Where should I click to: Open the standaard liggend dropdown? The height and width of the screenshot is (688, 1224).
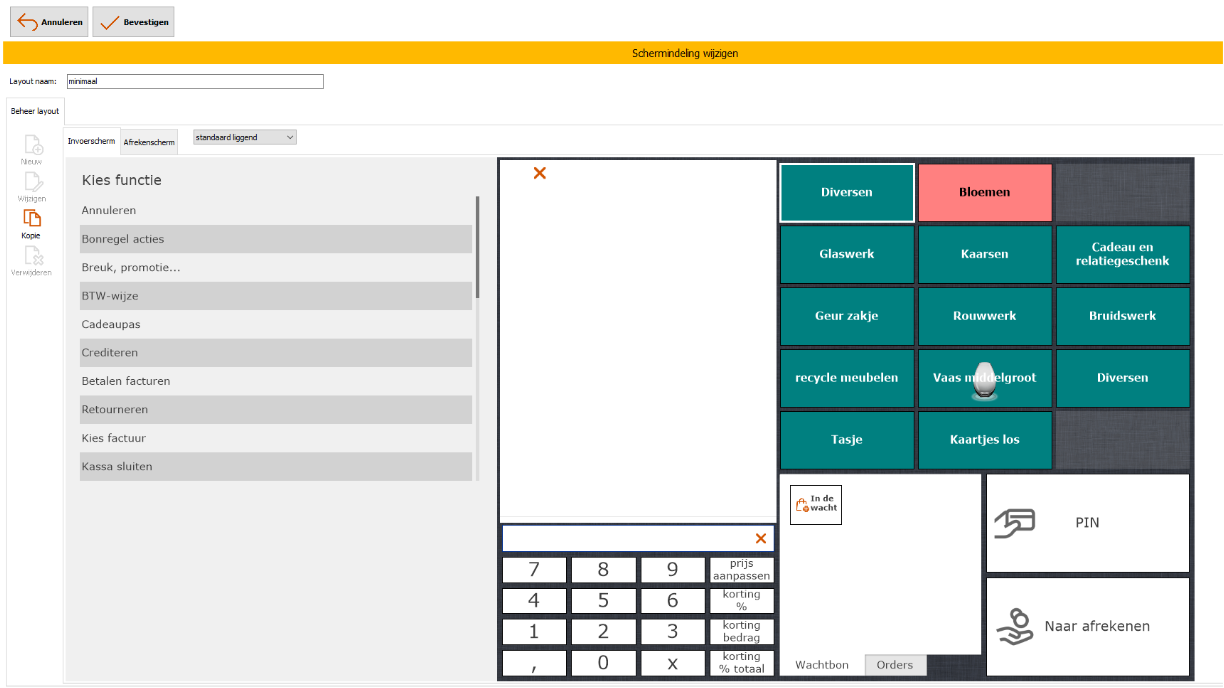click(245, 137)
